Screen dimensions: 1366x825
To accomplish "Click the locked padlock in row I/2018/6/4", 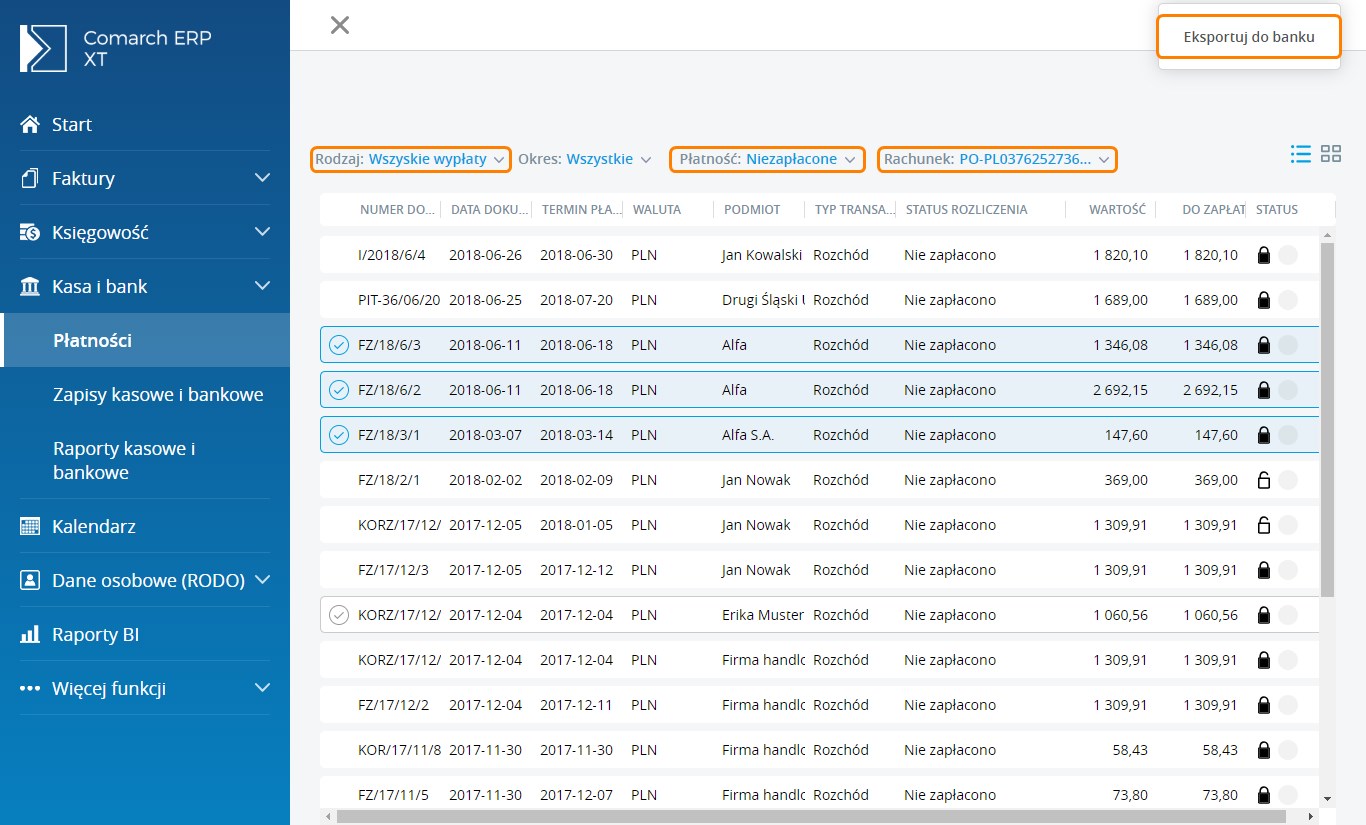I will point(1263,255).
